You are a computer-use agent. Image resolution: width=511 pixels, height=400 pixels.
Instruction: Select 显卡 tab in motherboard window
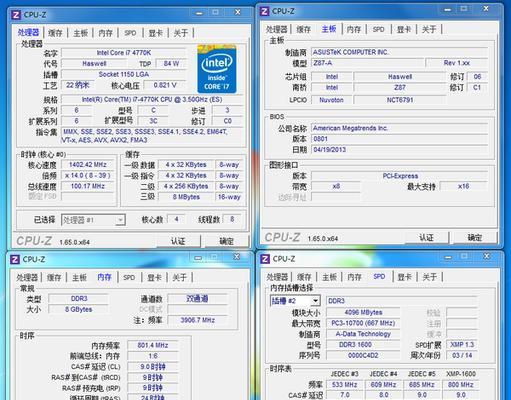tap(404, 29)
